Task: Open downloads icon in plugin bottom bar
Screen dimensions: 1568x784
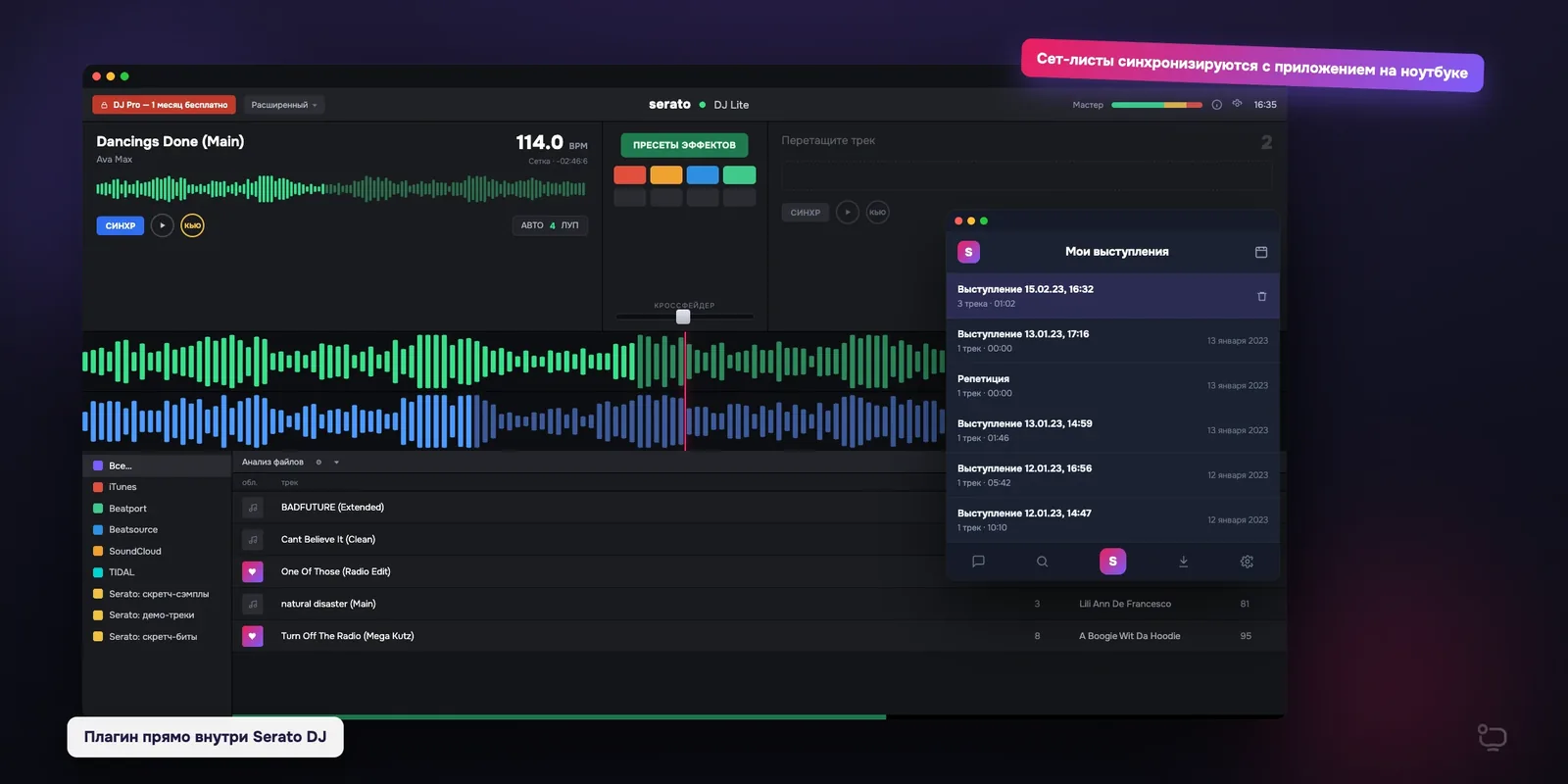Action: (1183, 562)
